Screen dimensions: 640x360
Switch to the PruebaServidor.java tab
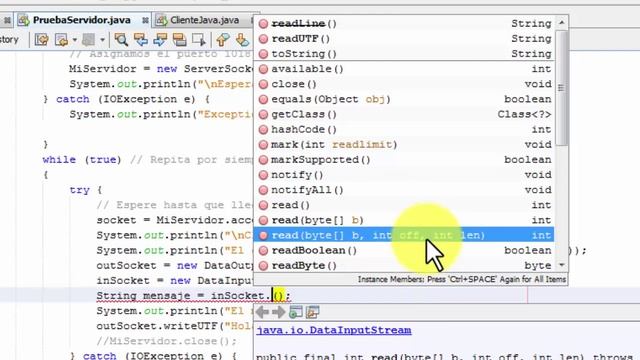pyautogui.click(x=82, y=20)
